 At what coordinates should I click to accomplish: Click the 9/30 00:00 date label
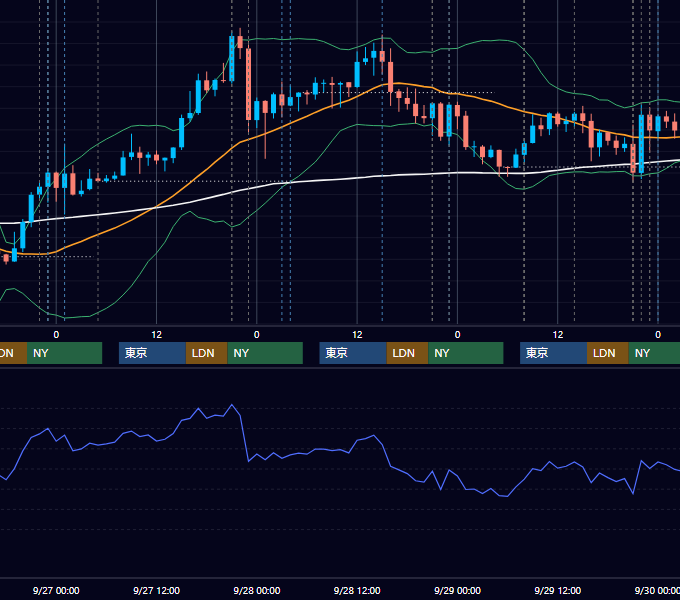(x=657, y=590)
